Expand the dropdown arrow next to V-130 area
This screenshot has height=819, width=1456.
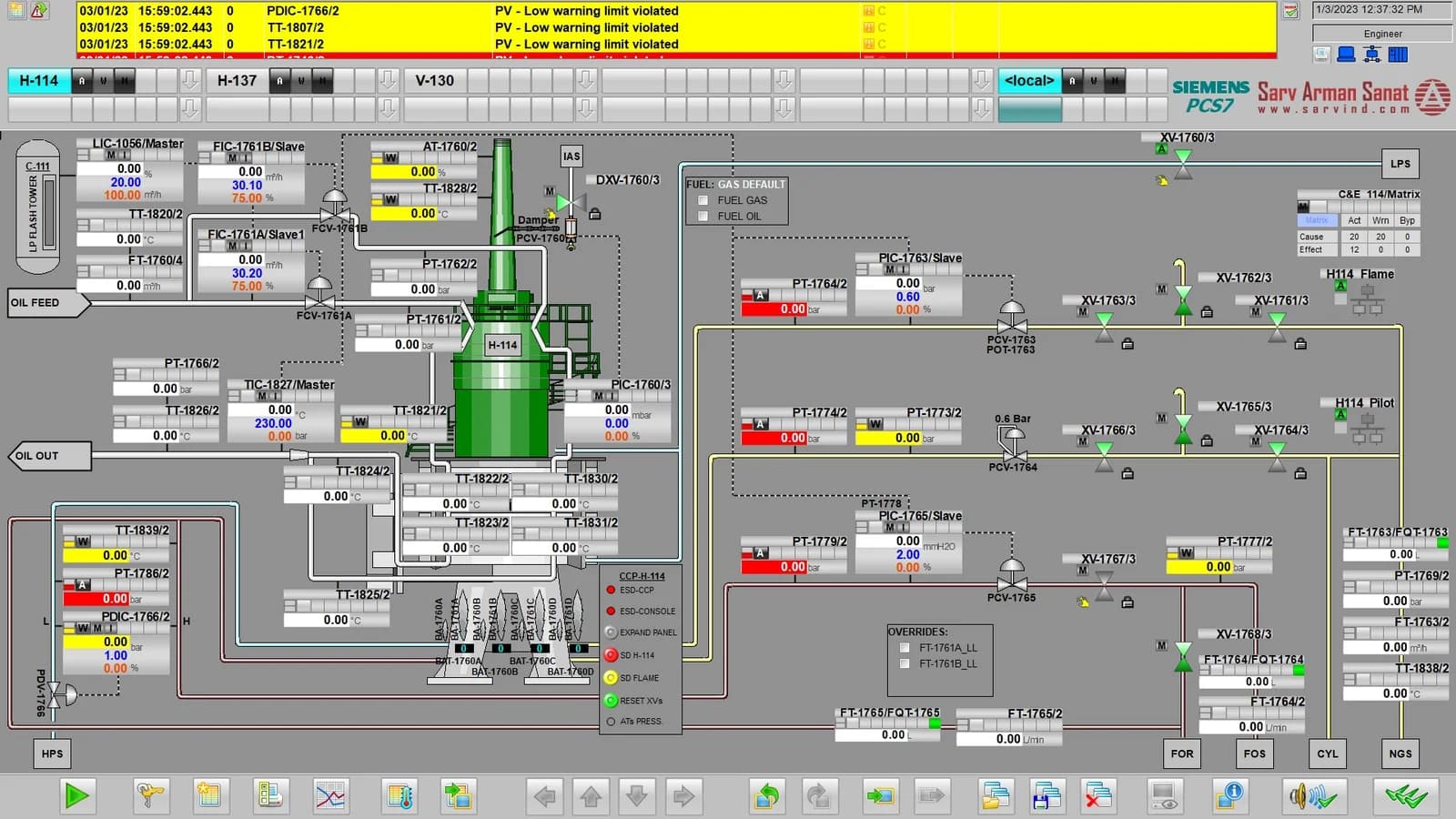pos(586,80)
